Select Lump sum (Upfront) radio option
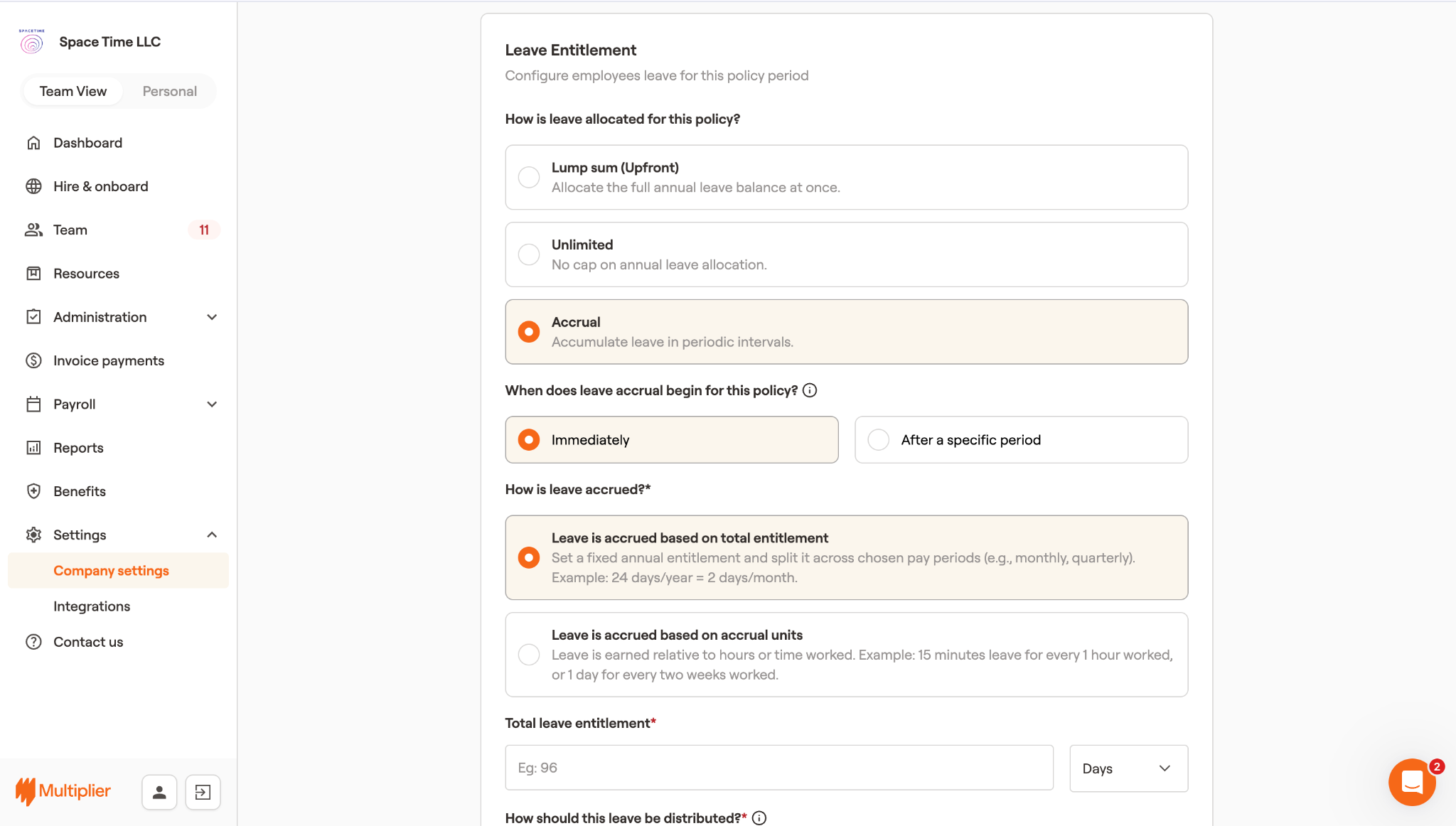This screenshot has height=826, width=1456. coord(529,177)
